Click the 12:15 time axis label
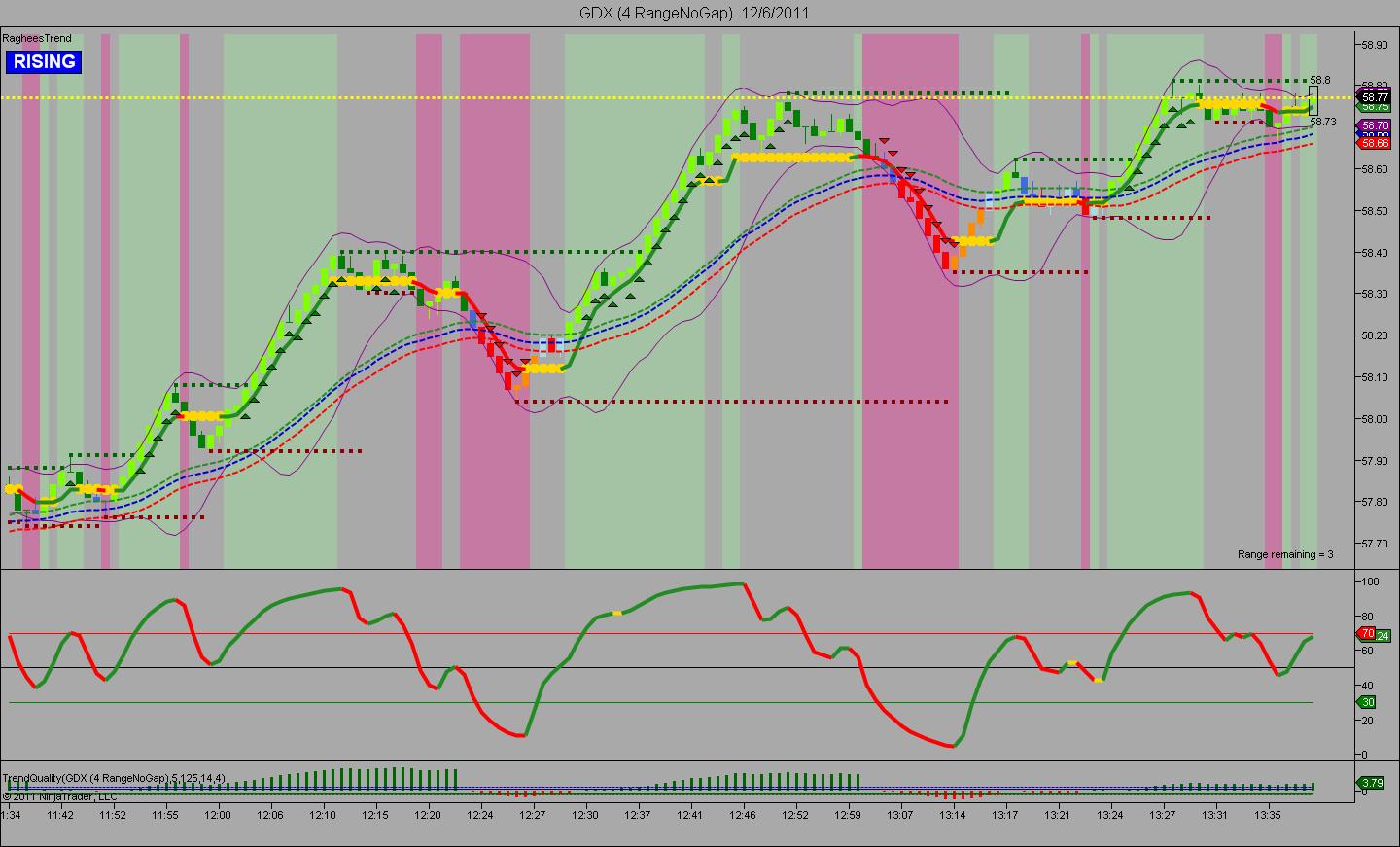Image resolution: width=1400 pixels, height=847 pixels. click(375, 815)
